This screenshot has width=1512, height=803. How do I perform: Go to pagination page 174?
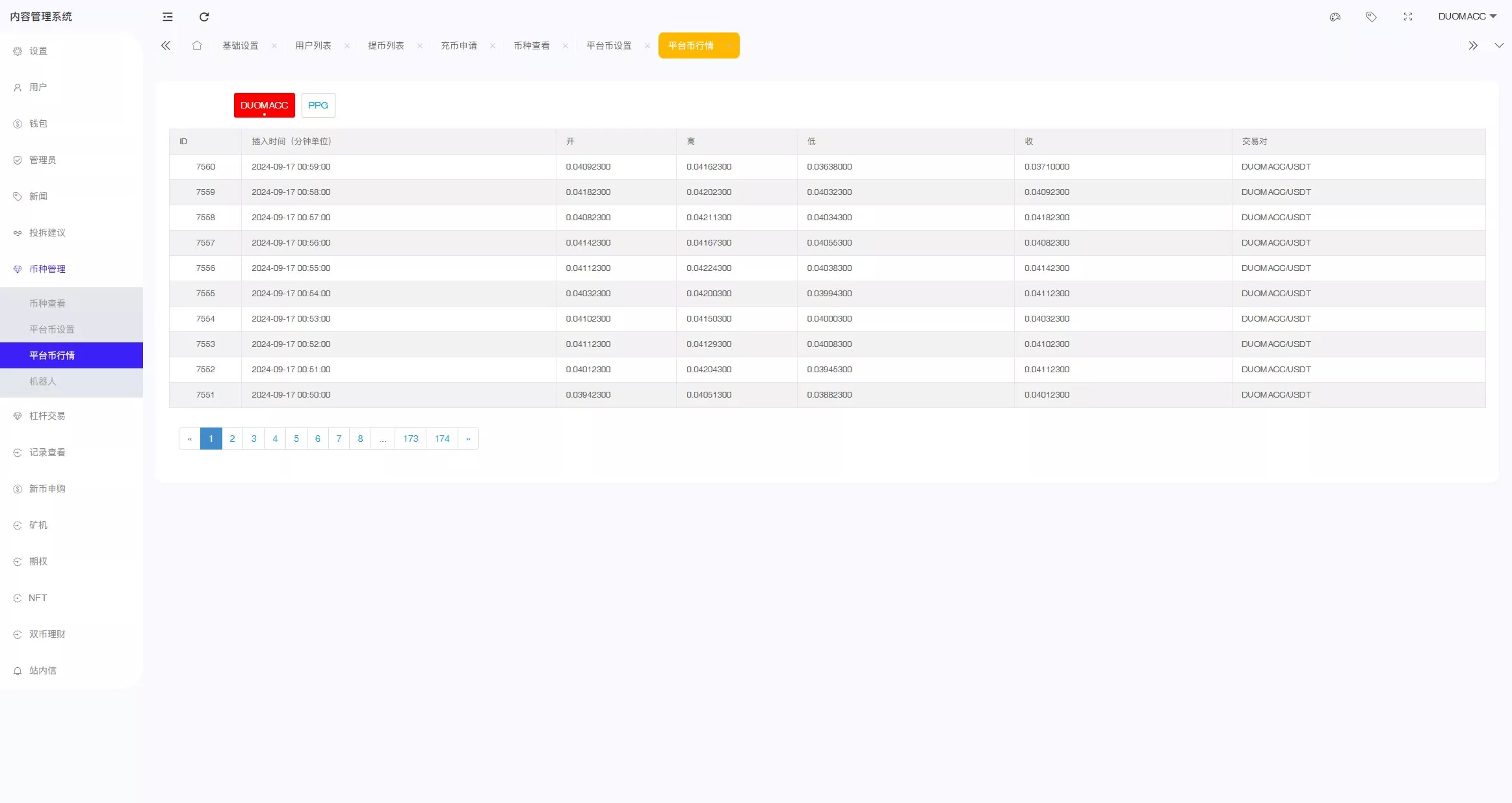(x=442, y=439)
